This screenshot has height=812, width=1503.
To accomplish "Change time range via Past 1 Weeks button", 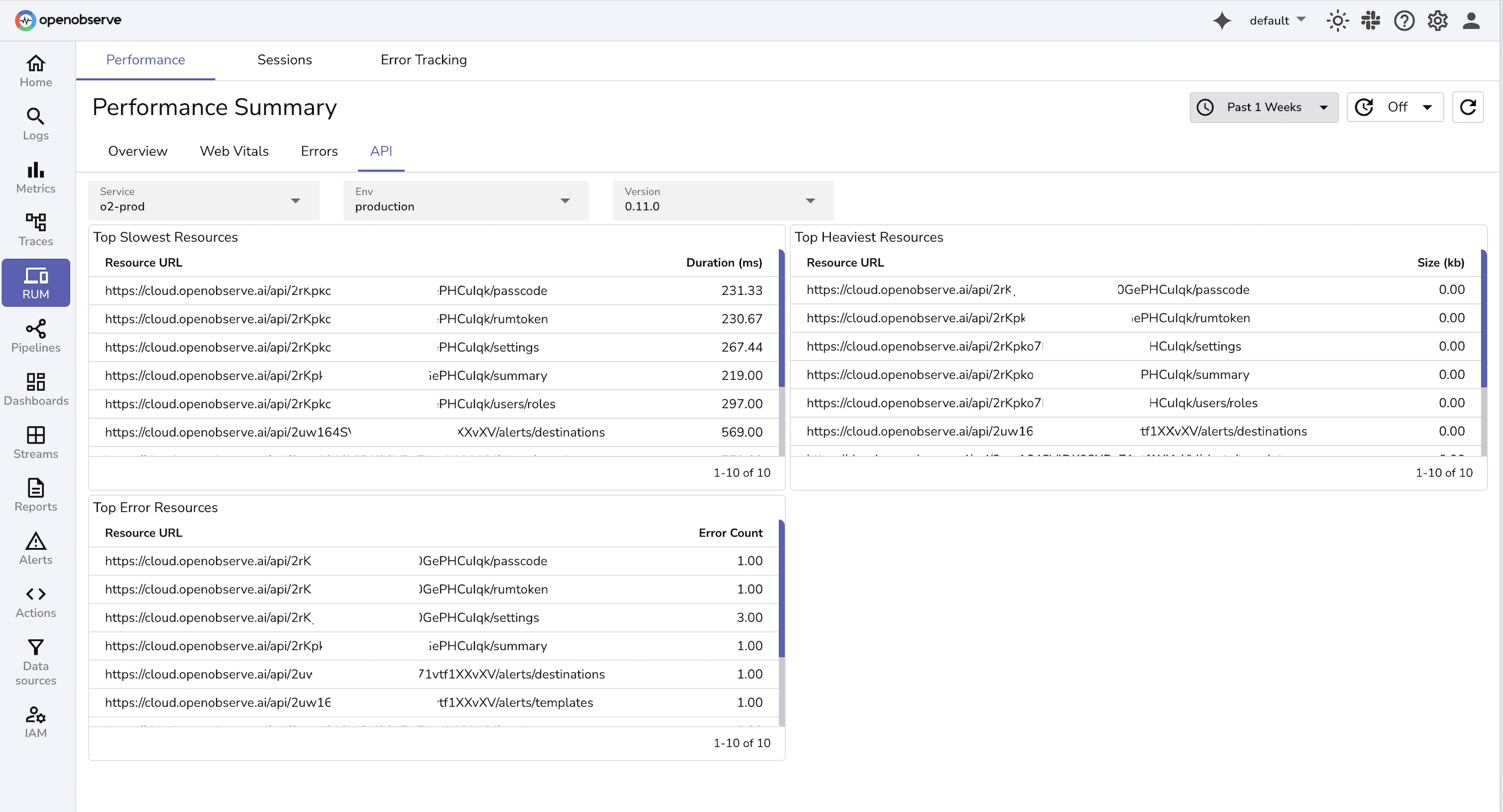I will pos(1263,107).
